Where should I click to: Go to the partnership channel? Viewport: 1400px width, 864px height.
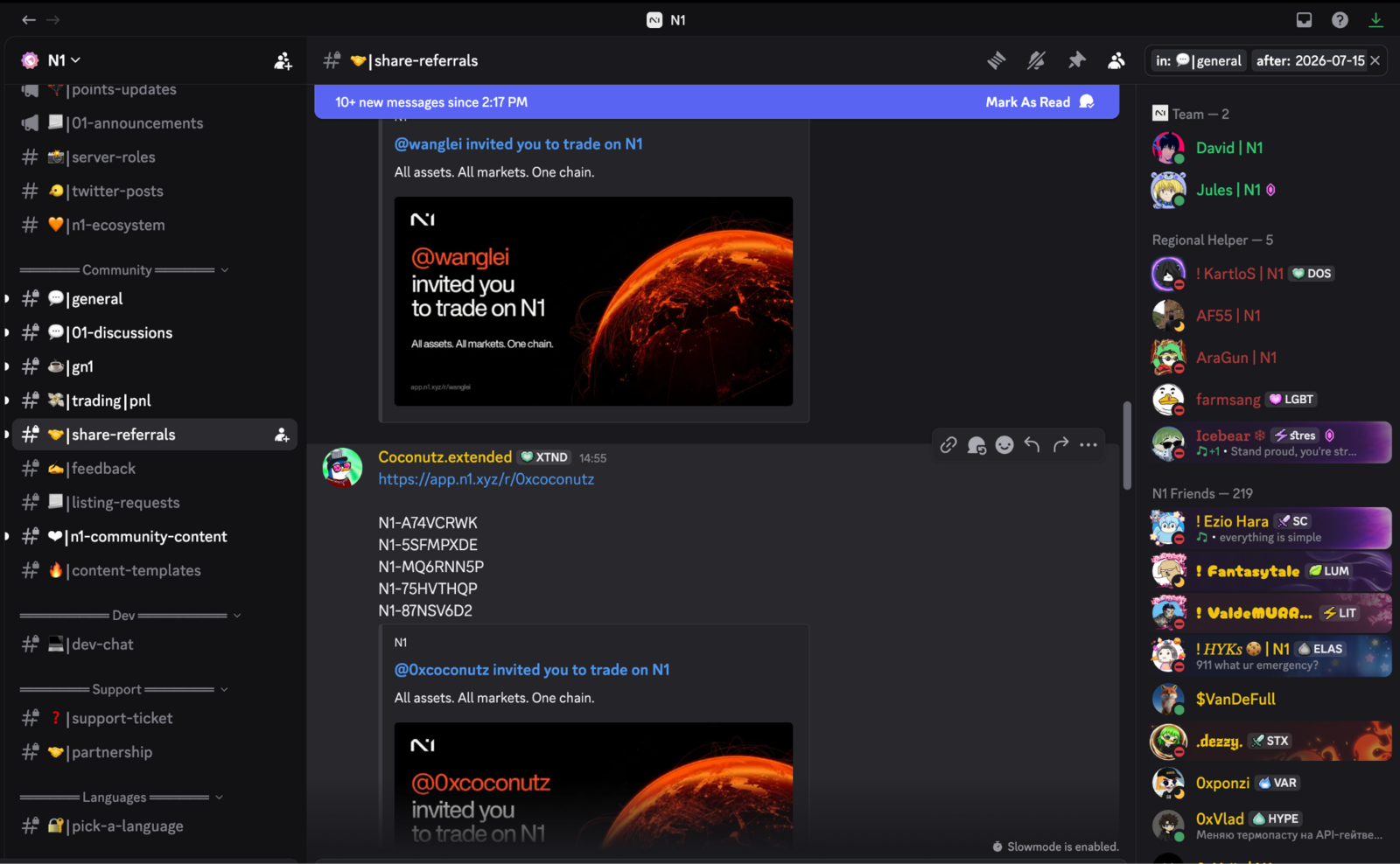(x=155, y=753)
